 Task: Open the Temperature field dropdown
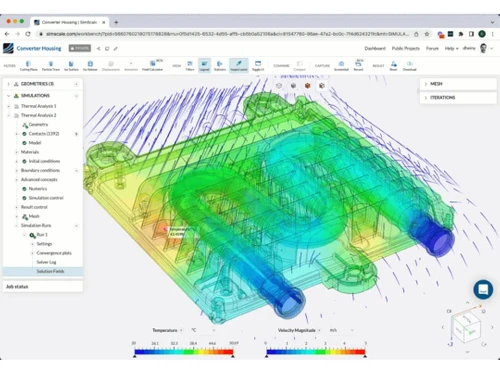(x=168, y=330)
